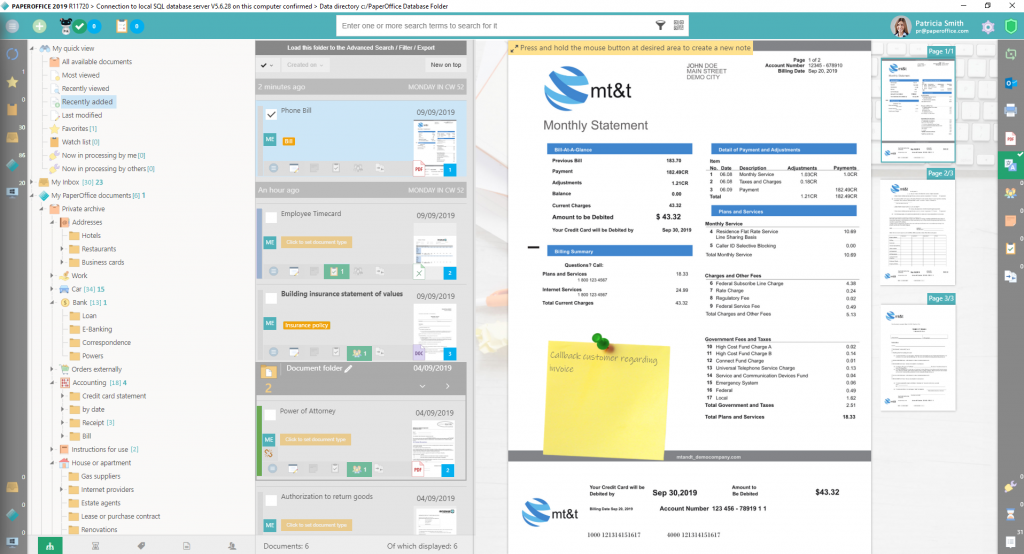Open settings gear icon beside Patricia Smith
1024x554 pixels.
987,27
